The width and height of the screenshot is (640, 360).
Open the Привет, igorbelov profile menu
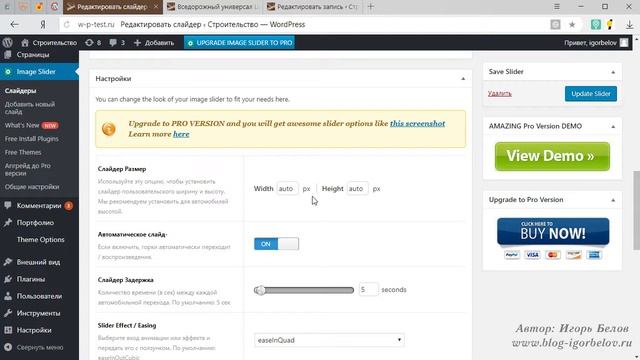(596, 42)
